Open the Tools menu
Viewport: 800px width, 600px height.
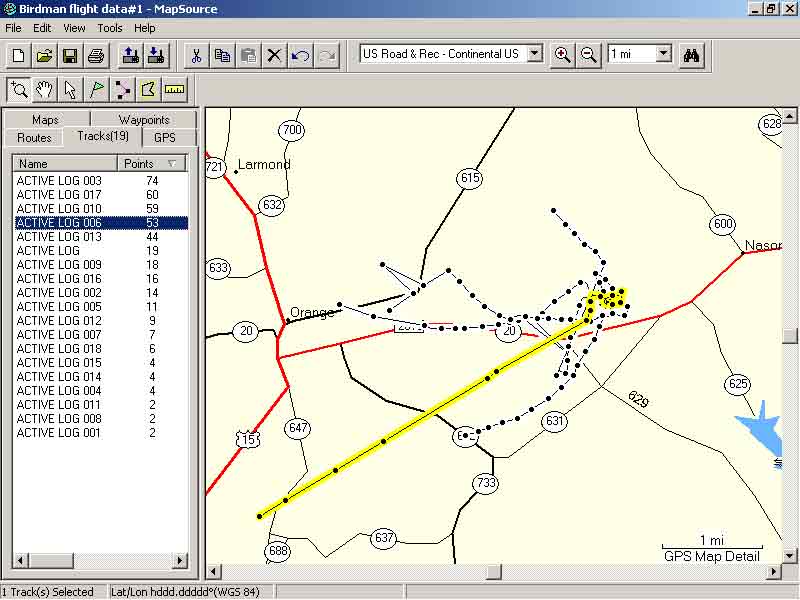110,28
